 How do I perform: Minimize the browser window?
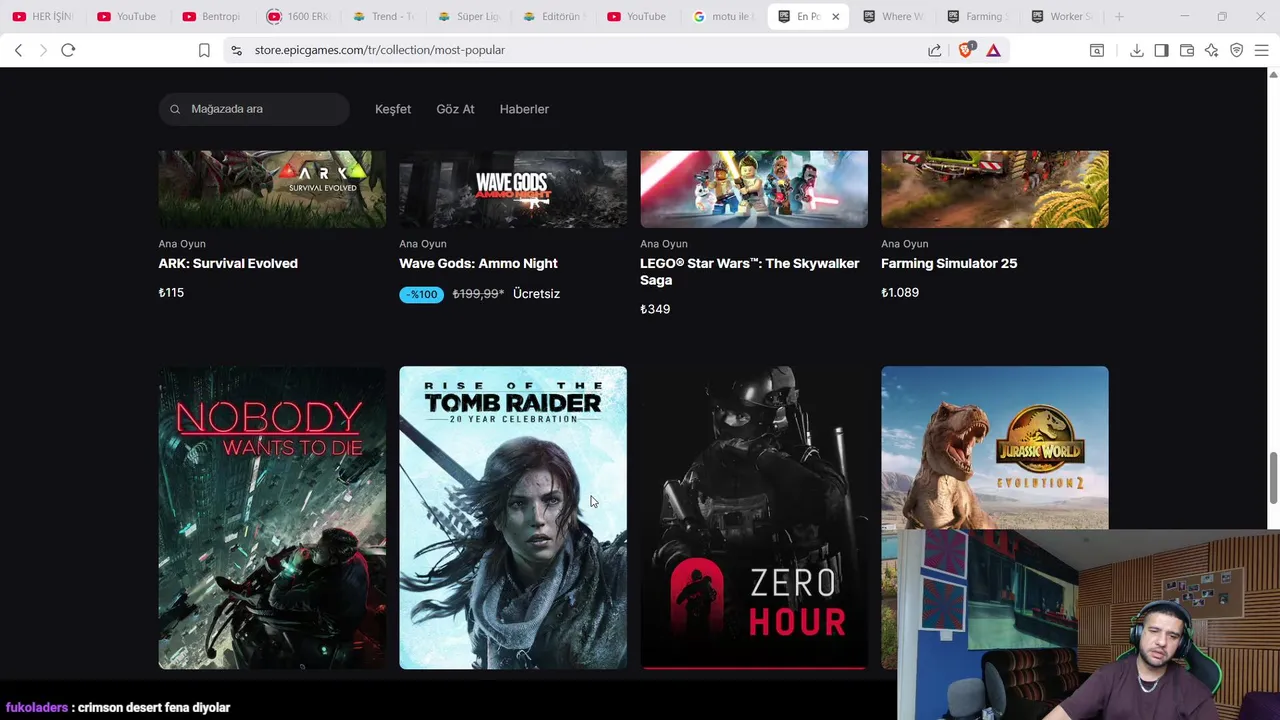pos(1184,16)
